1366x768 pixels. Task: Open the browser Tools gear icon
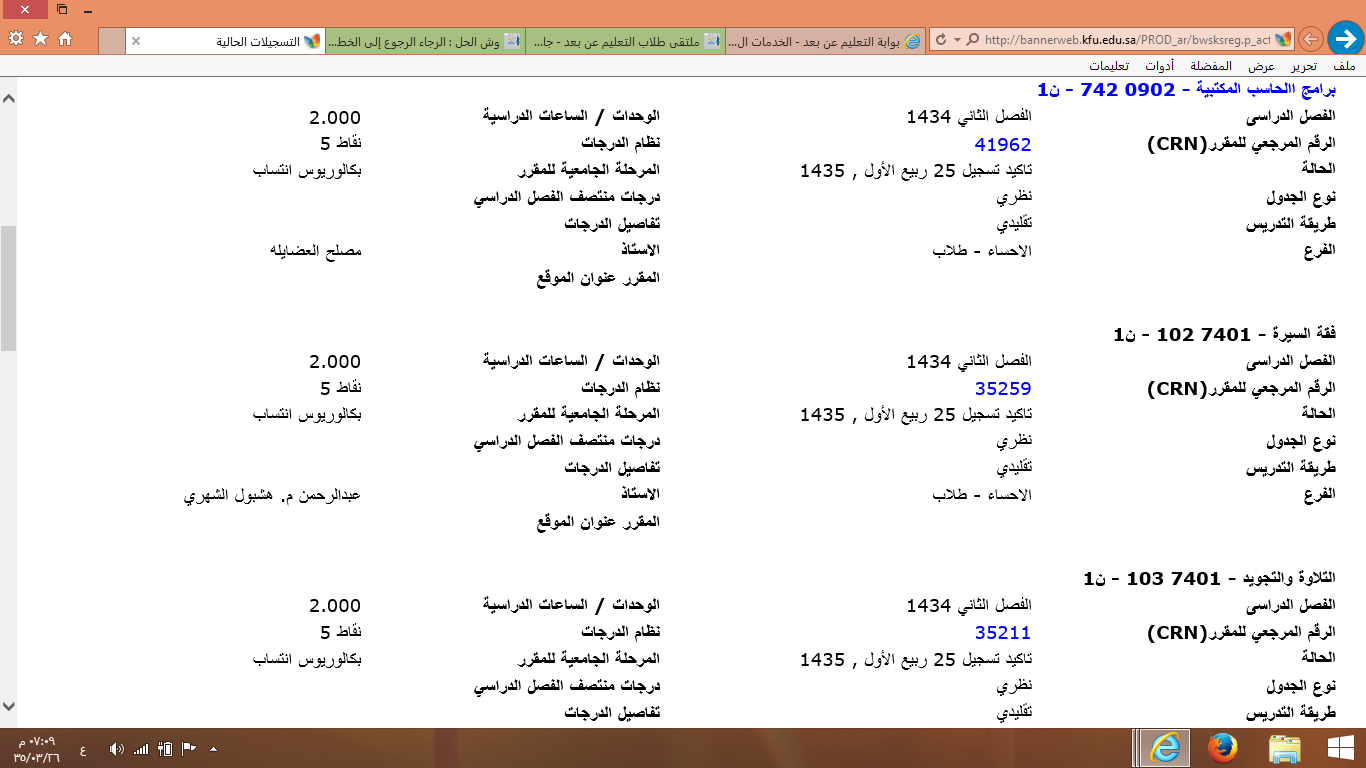coord(15,39)
